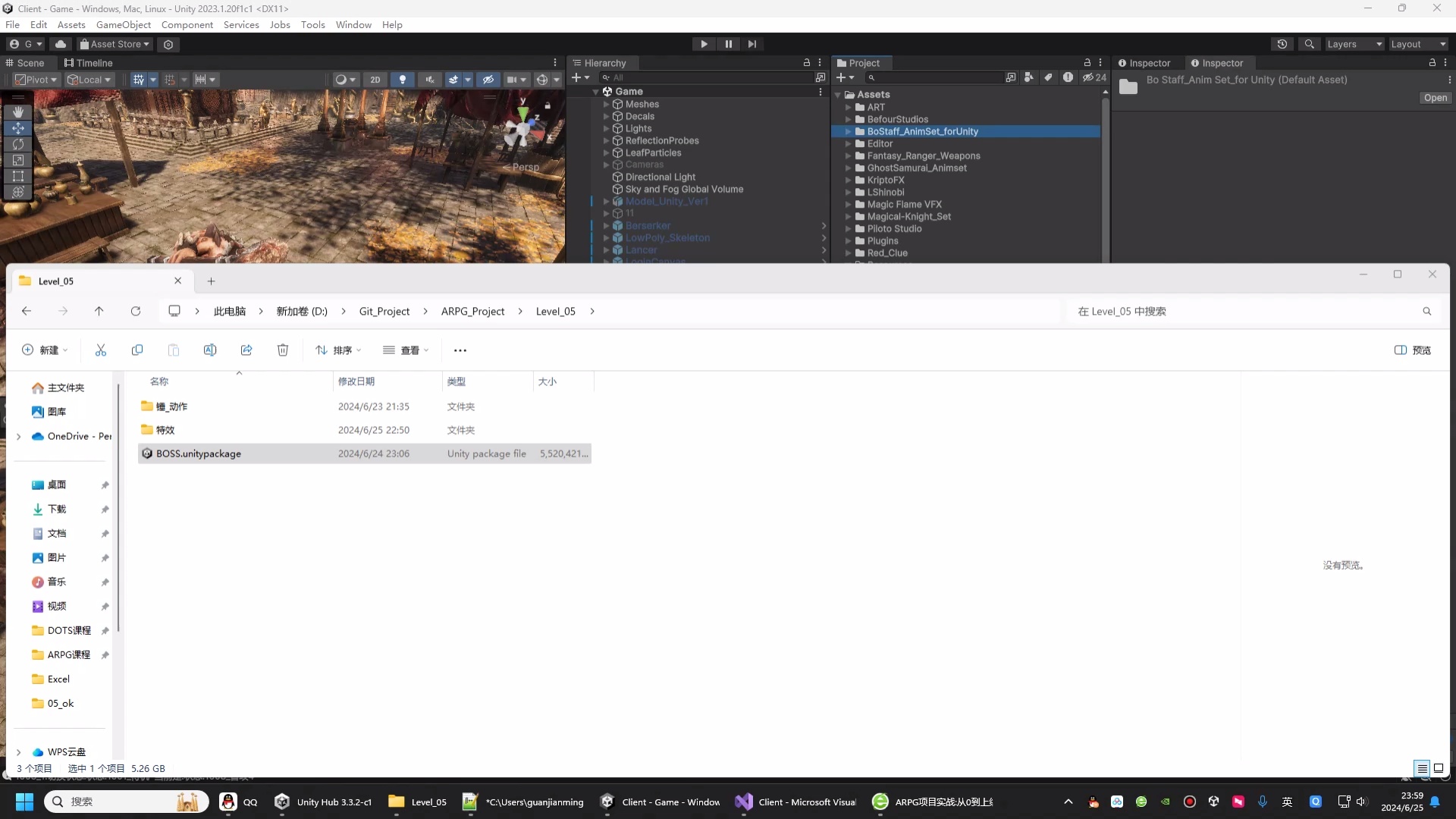1456x819 pixels.
Task: Mute scene audio in the Scene toolbar
Action: coord(430,79)
